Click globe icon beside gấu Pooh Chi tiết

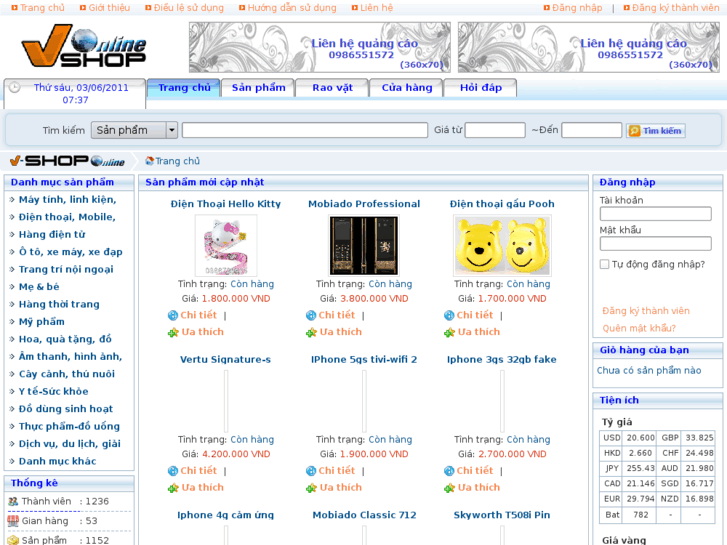pos(449,315)
